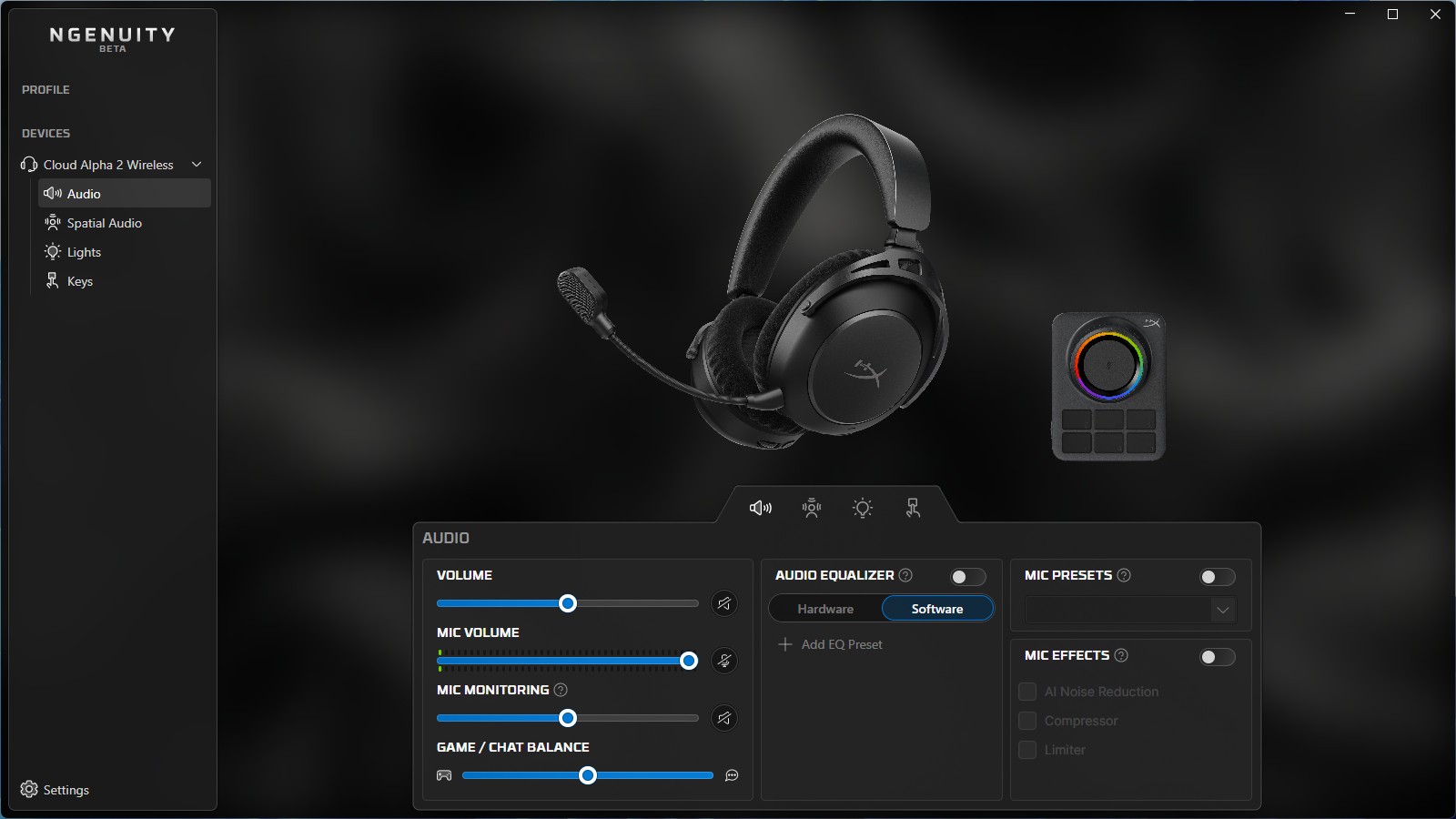Mute mic monitoring icon button
The height and width of the screenshot is (819, 1456).
coord(724,718)
